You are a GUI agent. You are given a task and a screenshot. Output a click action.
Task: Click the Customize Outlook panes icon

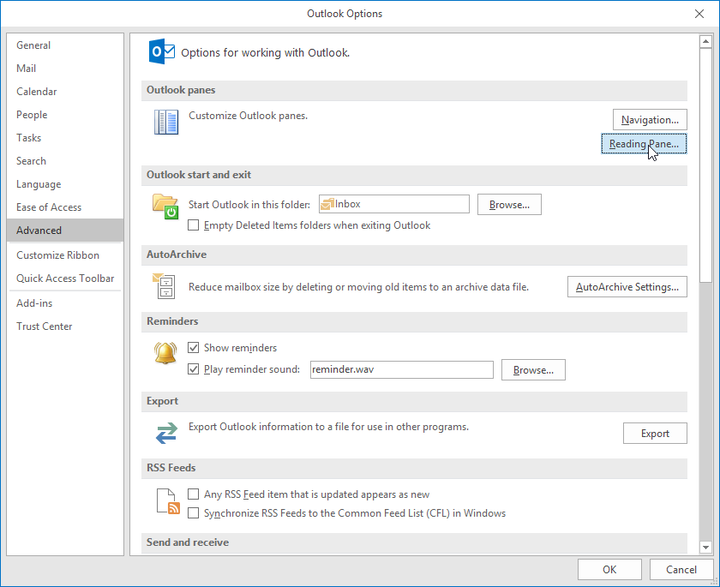[x=166, y=122]
